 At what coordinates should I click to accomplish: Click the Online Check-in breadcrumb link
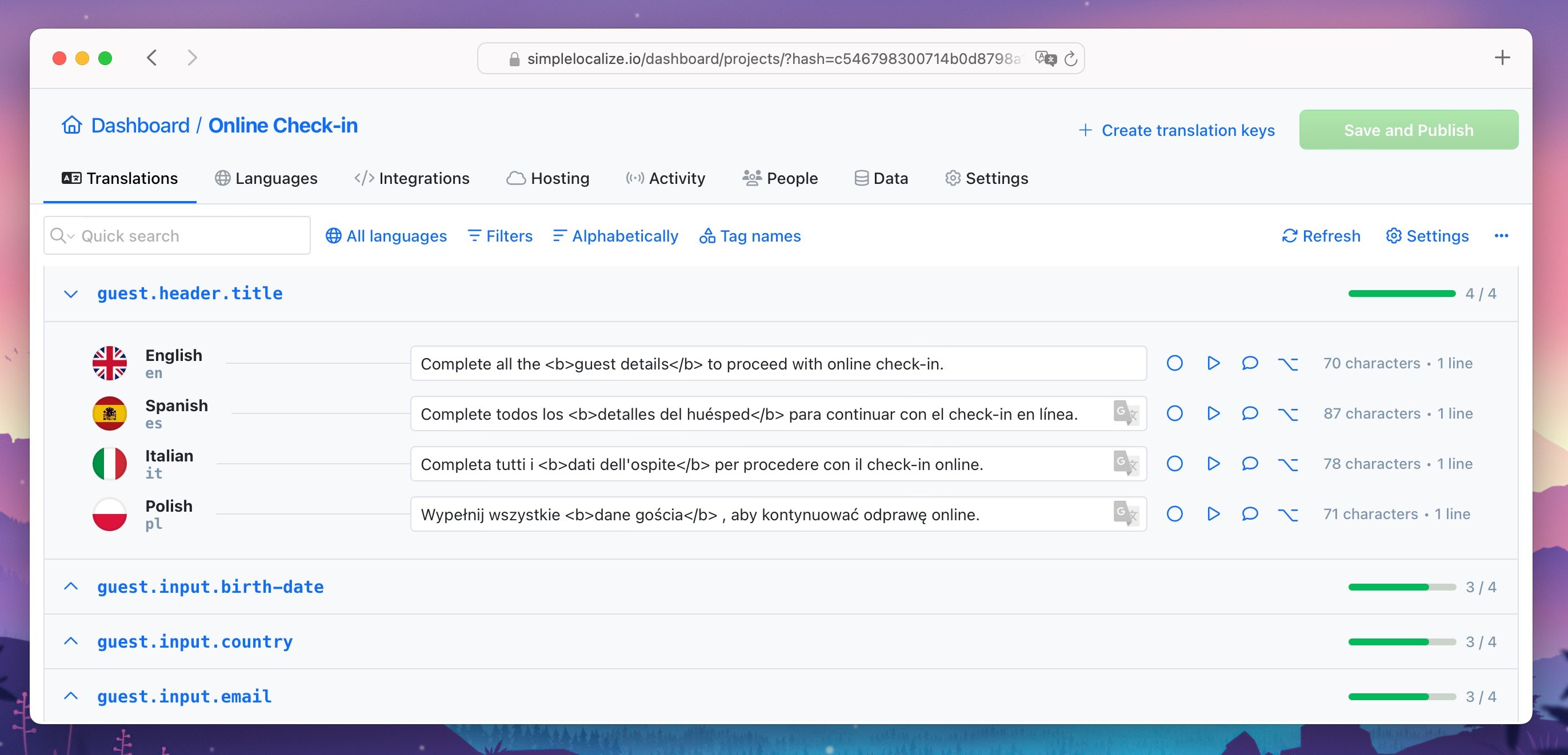[283, 125]
